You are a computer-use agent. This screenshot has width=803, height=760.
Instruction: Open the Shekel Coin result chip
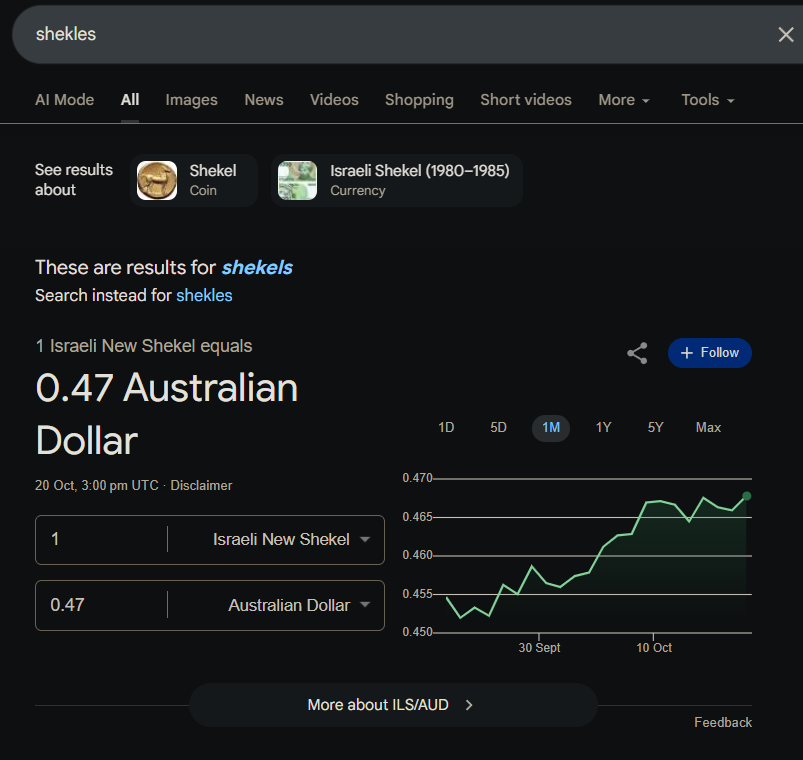[194, 180]
